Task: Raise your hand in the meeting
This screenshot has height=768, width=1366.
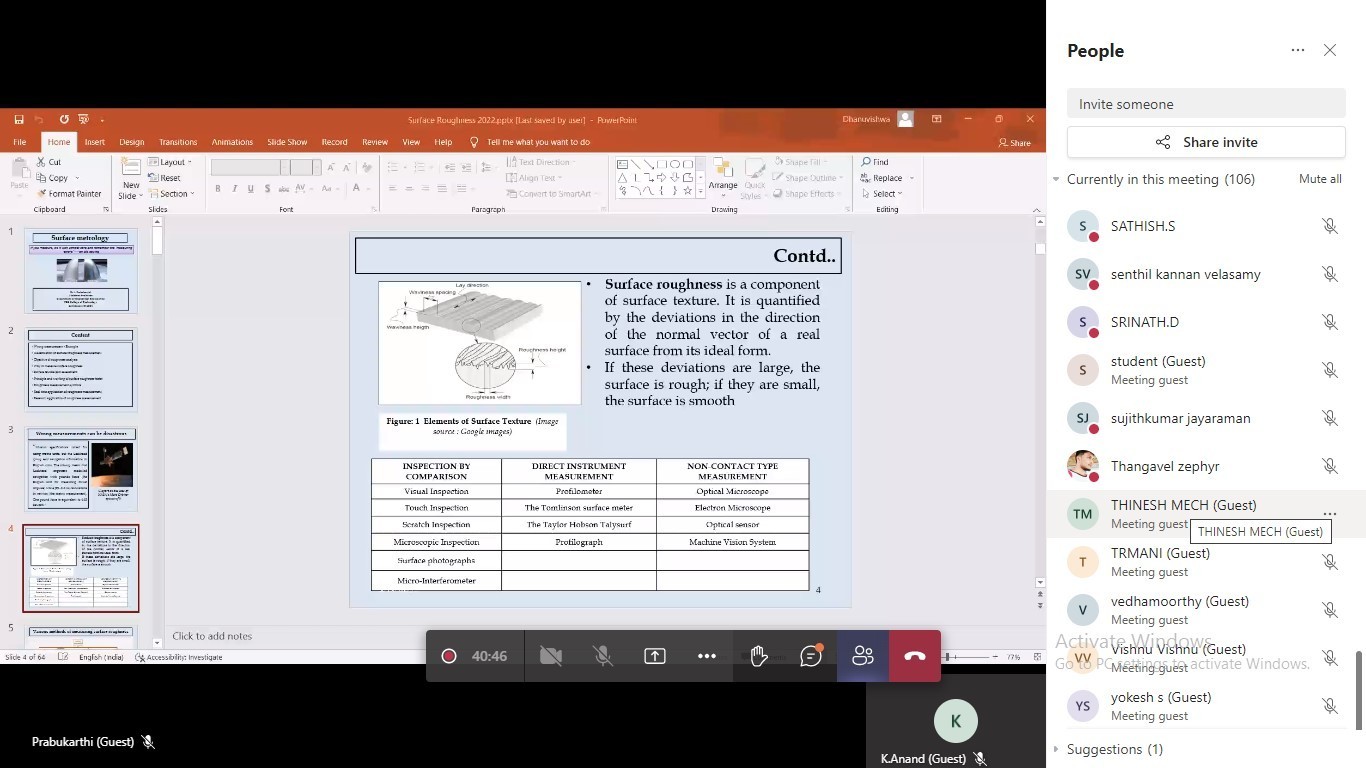Action: click(x=758, y=656)
